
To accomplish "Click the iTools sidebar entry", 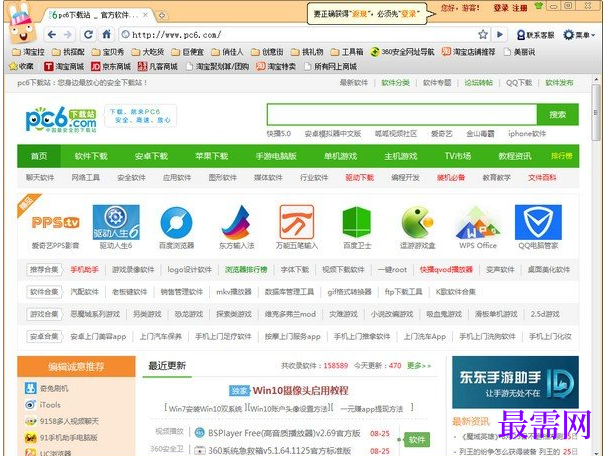I will 43,405.
